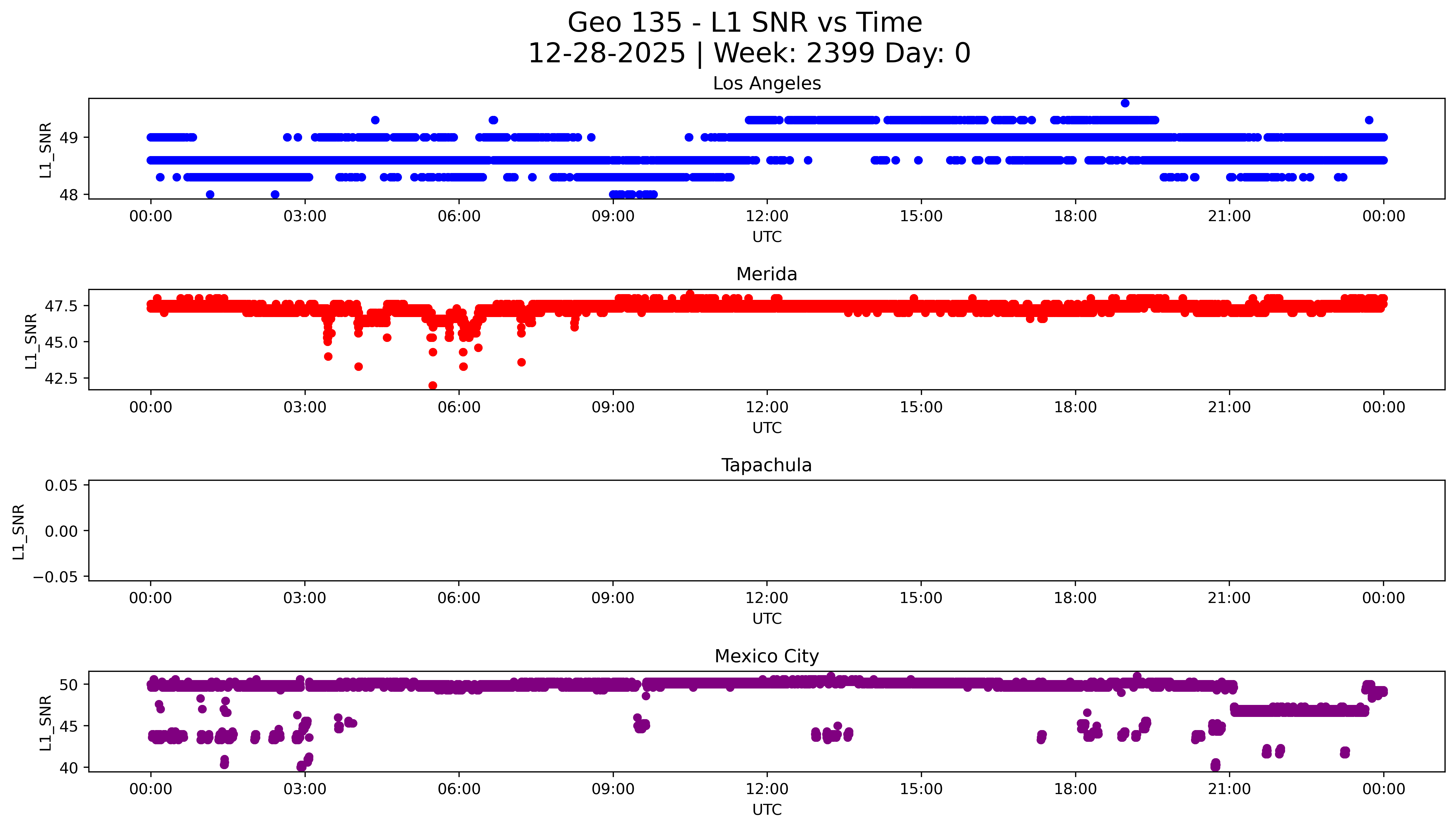
Task: Click the 48 y-axis tick in Los Angeles plot
Action: (x=68, y=195)
